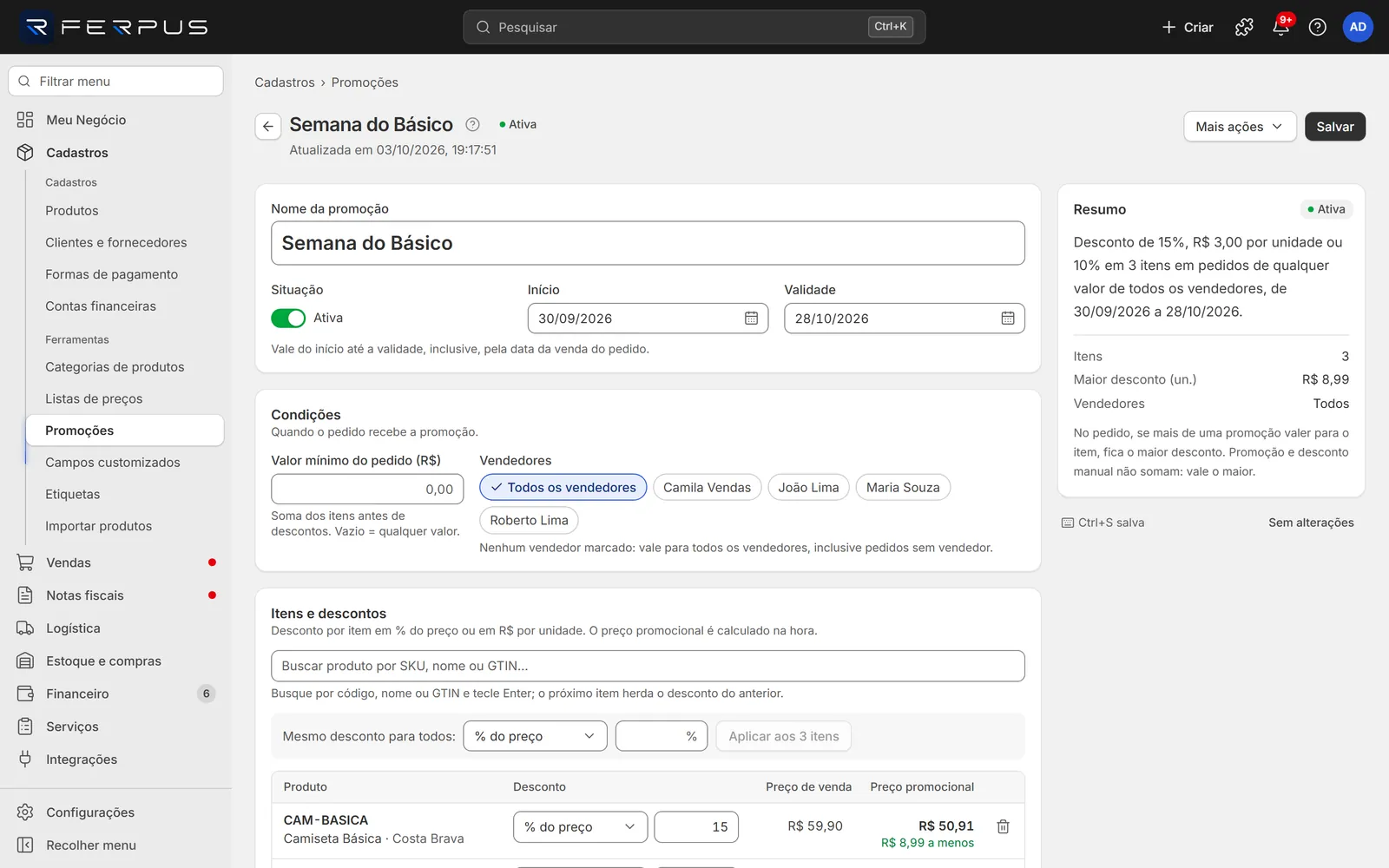This screenshot has height=868, width=1389.
Task: Open CAM-BASICA discount type dropdown
Action: (x=580, y=827)
